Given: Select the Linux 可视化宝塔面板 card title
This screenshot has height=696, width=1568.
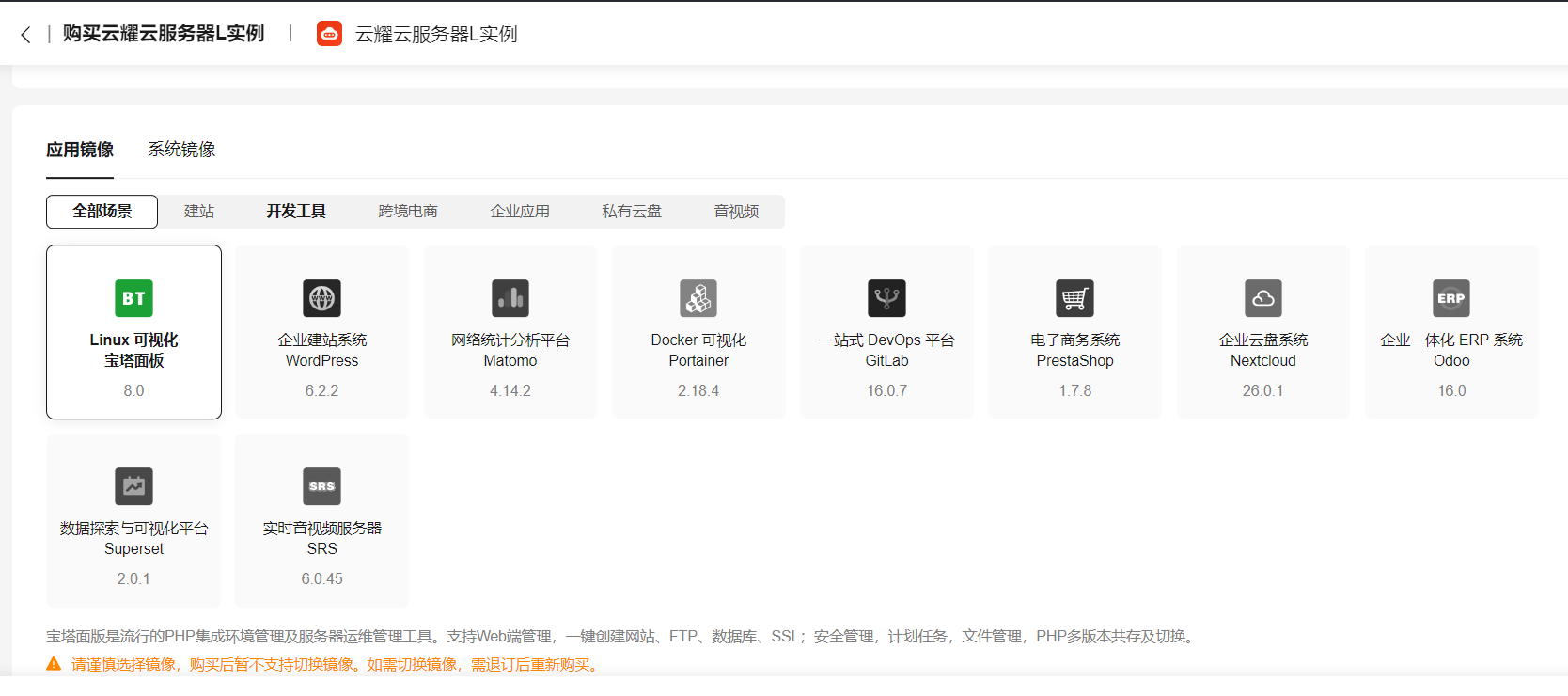Looking at the screenshot, I should click(133, 350).
